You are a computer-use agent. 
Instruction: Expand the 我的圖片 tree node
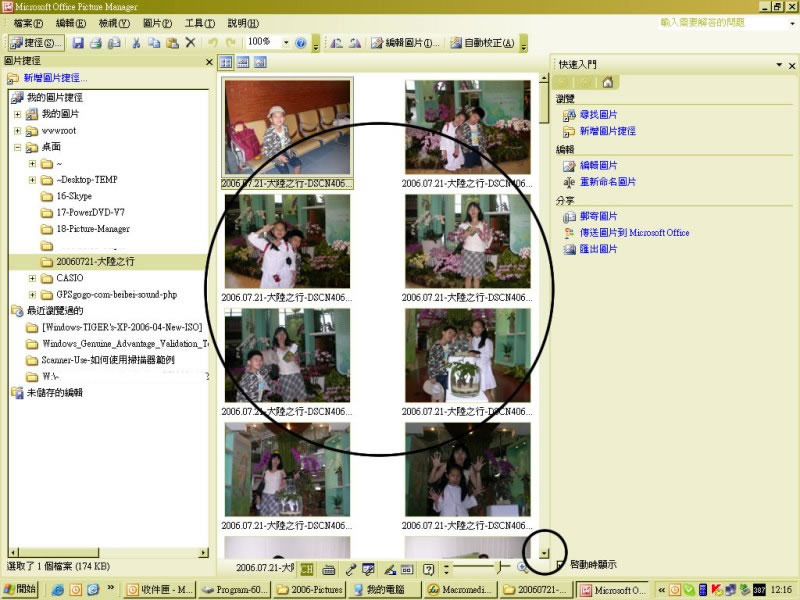17,114
